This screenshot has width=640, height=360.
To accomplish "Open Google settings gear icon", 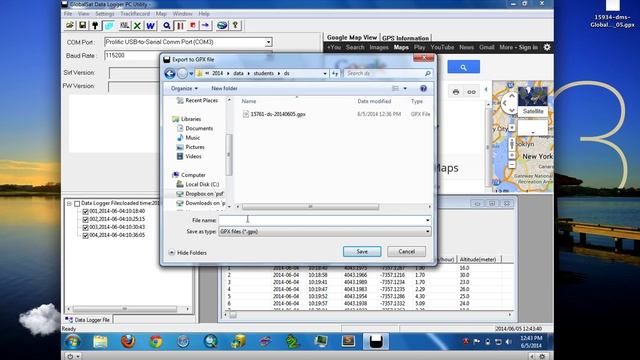I will 547,47.
